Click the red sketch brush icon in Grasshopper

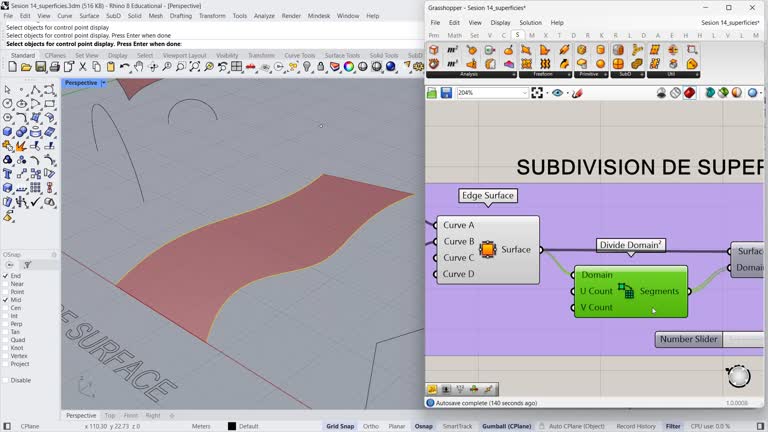point(577,93)
